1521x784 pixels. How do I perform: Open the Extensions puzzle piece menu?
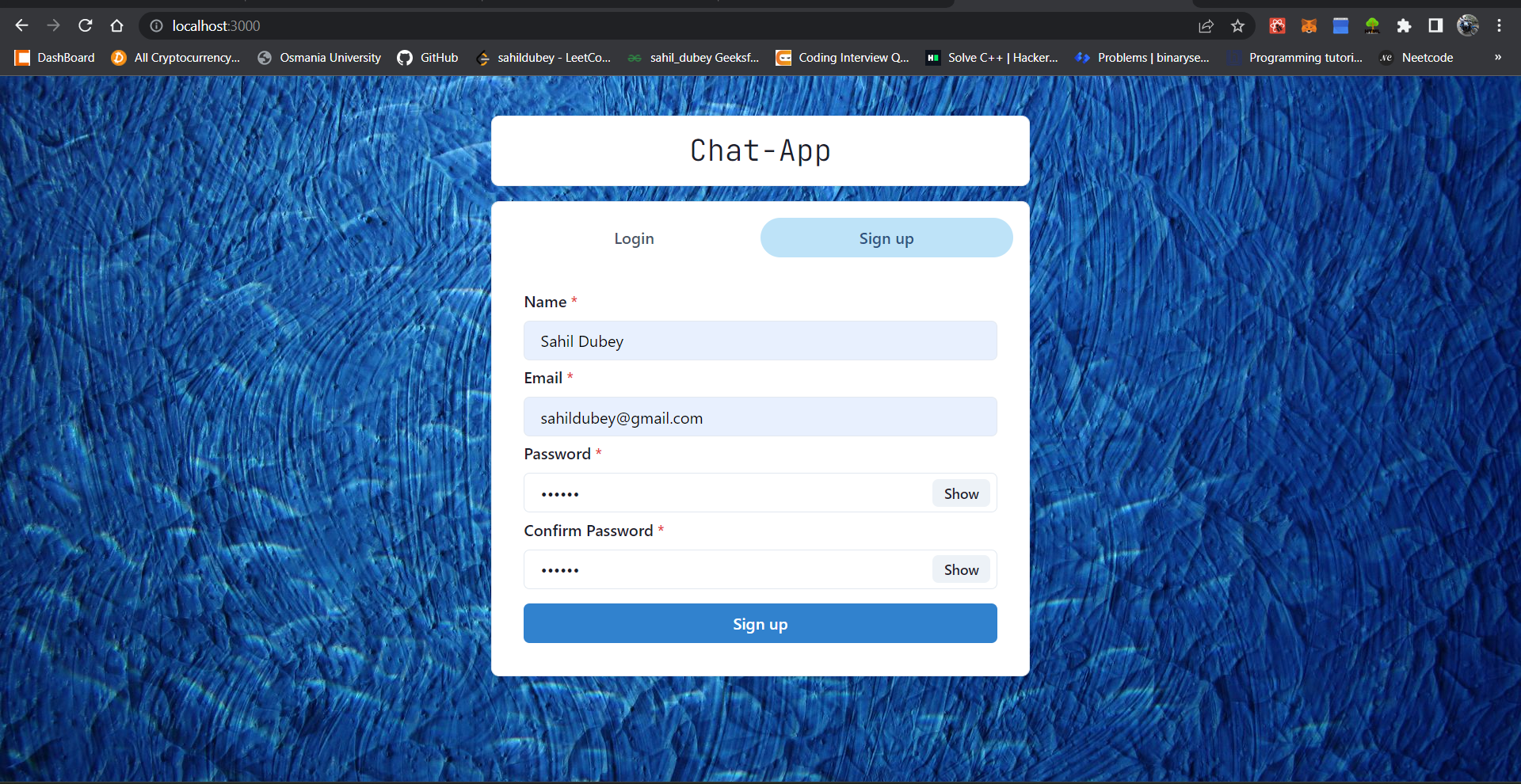point(1404,26)
